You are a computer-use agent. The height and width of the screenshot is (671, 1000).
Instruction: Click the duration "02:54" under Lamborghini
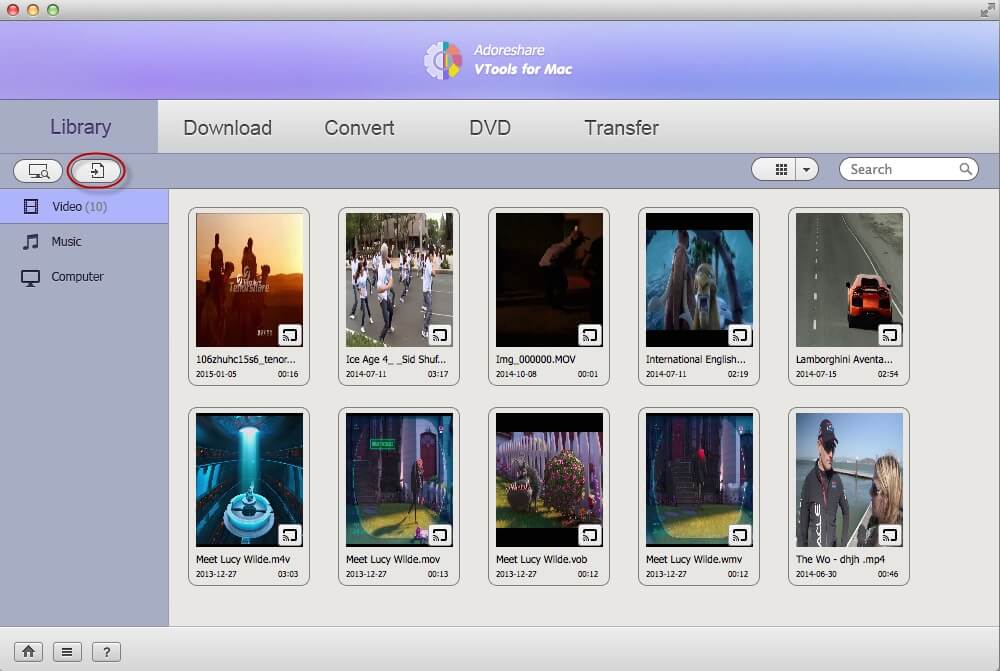pos(888,374)
